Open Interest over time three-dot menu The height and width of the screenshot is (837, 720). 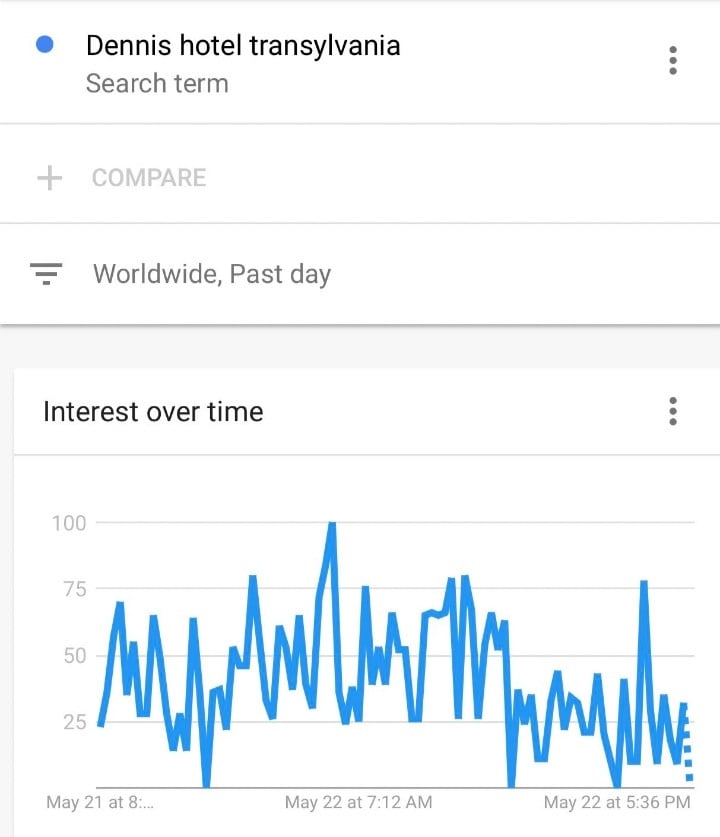[x=672, y=411]
